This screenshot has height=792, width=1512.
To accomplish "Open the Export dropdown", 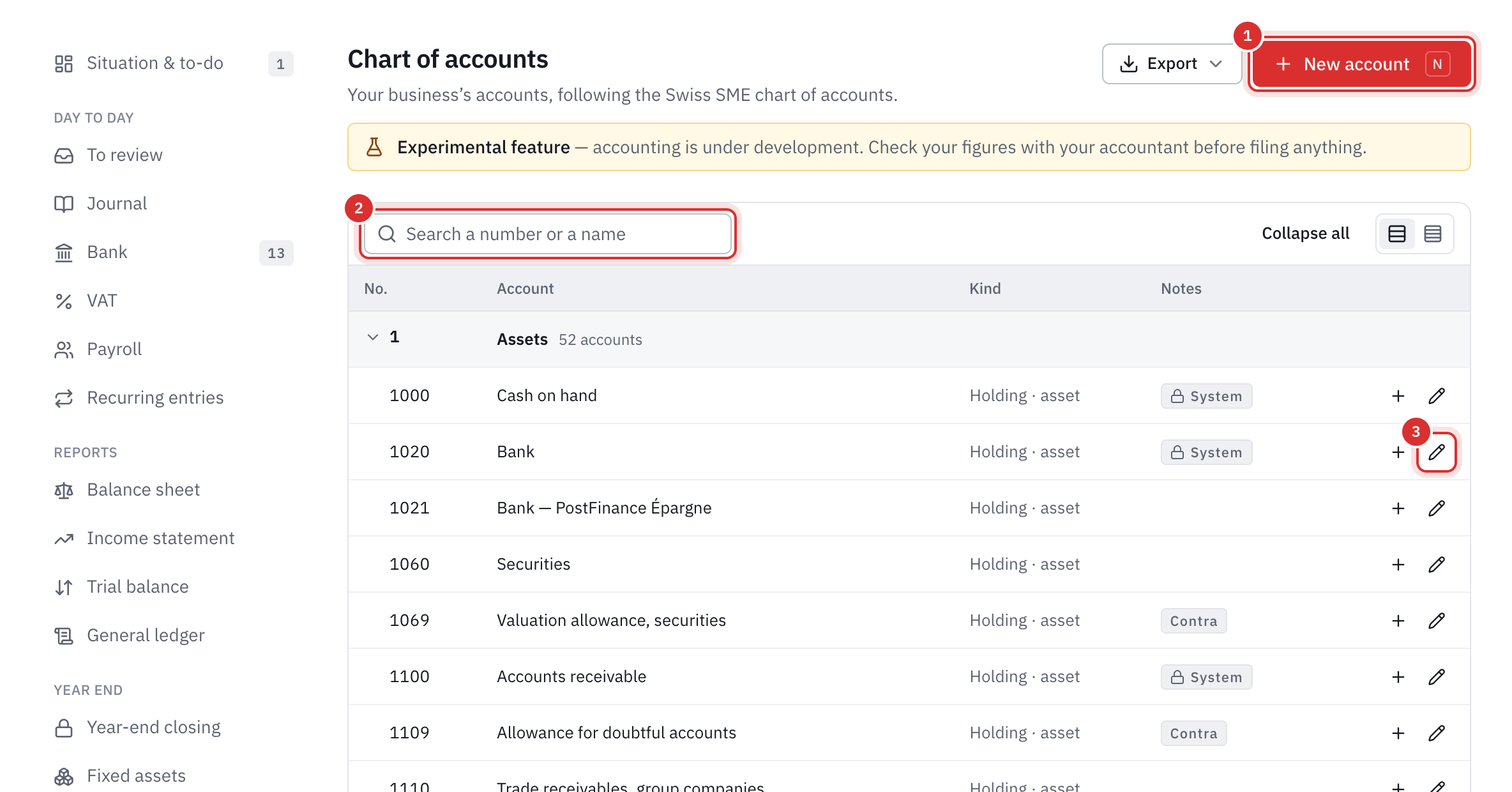I will 1171,64.
